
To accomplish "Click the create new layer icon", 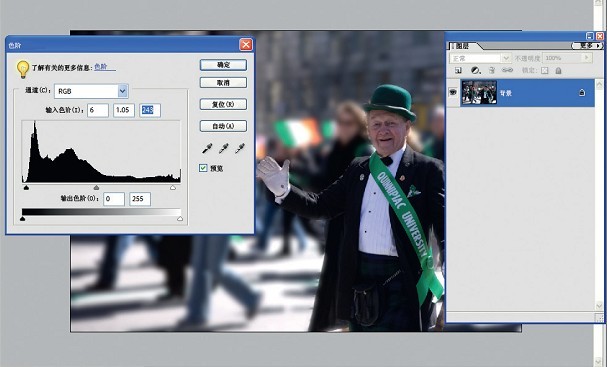I will (x=458, y=70).
